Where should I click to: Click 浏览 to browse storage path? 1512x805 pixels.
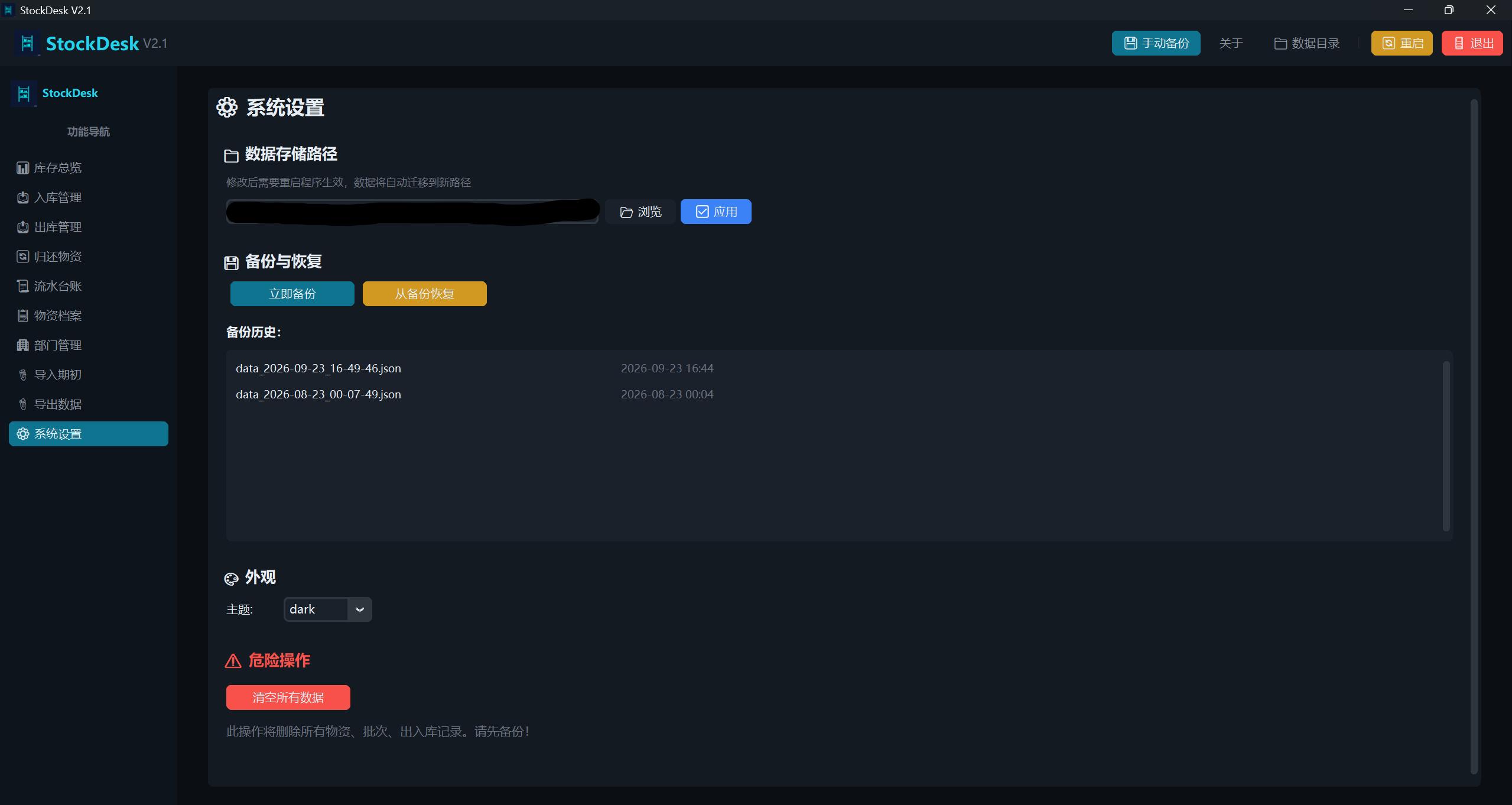coord(640,212)
